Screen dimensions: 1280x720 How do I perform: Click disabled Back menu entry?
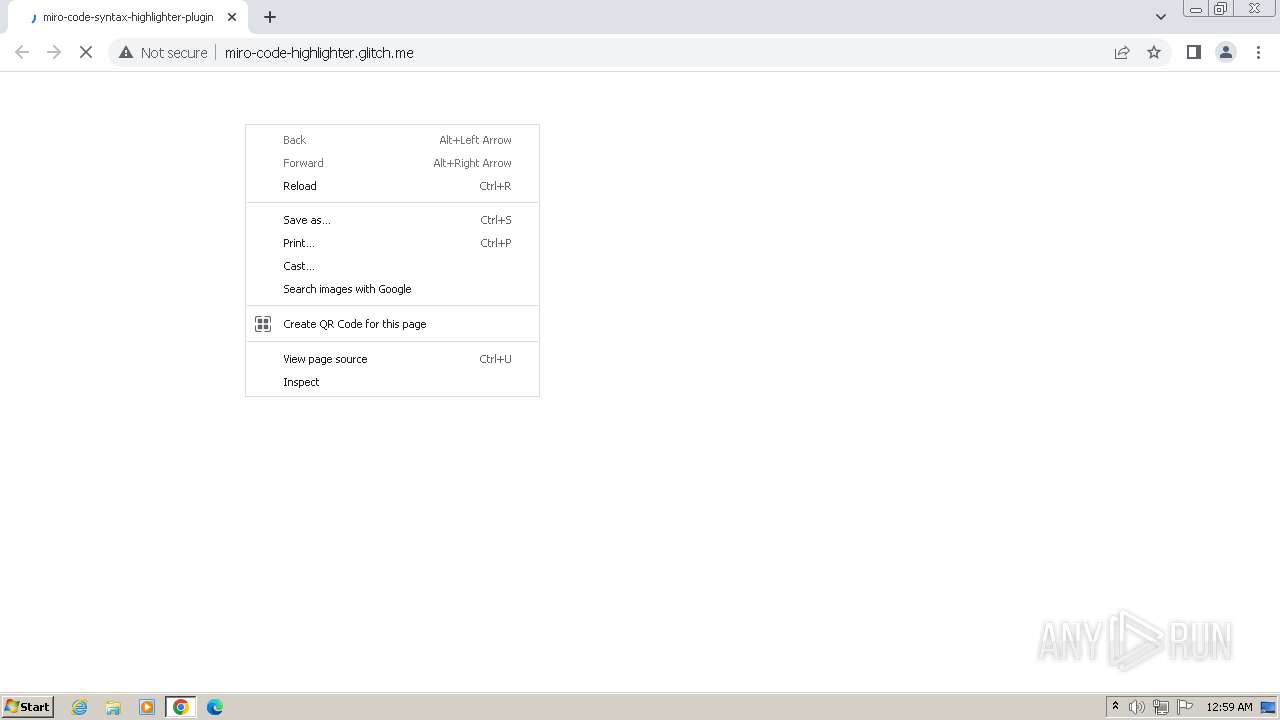click(392, 140)
